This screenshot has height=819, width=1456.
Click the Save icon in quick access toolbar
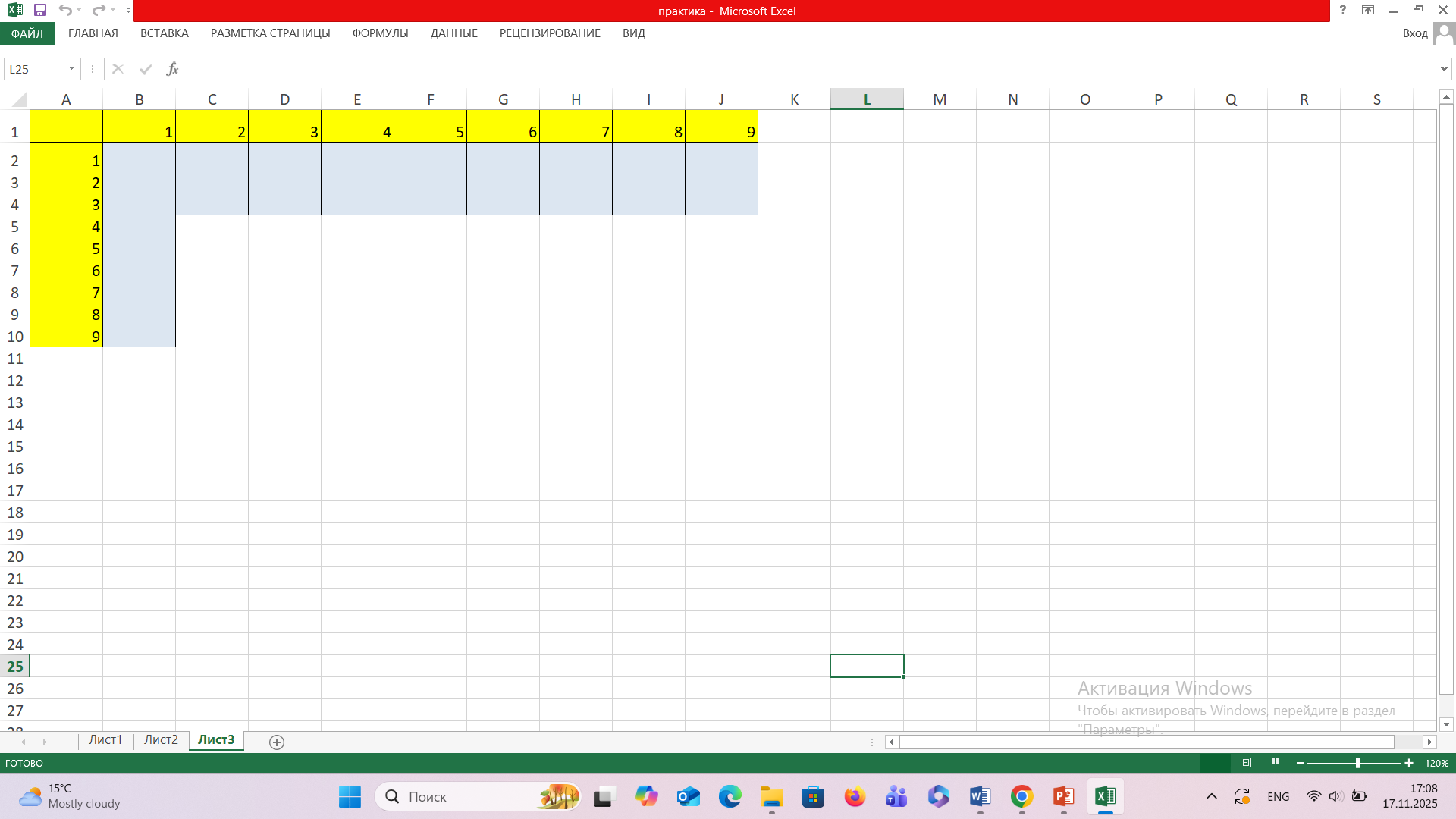point(40,10)
